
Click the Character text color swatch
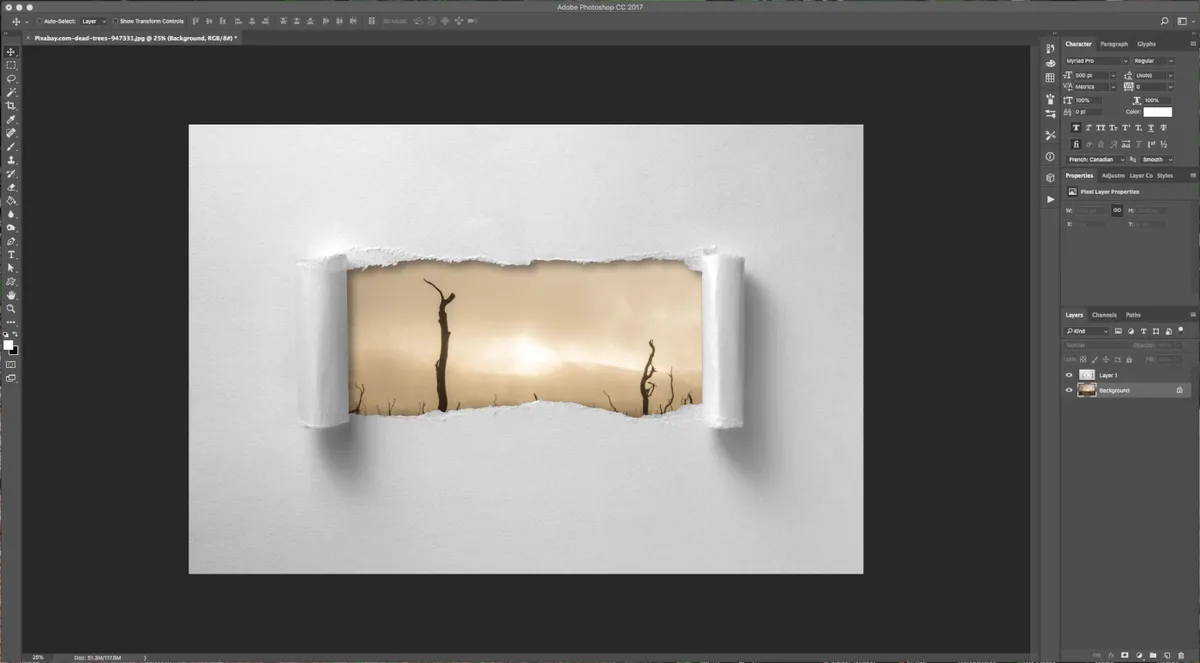pyautogui.click(x=1157, y=112)
